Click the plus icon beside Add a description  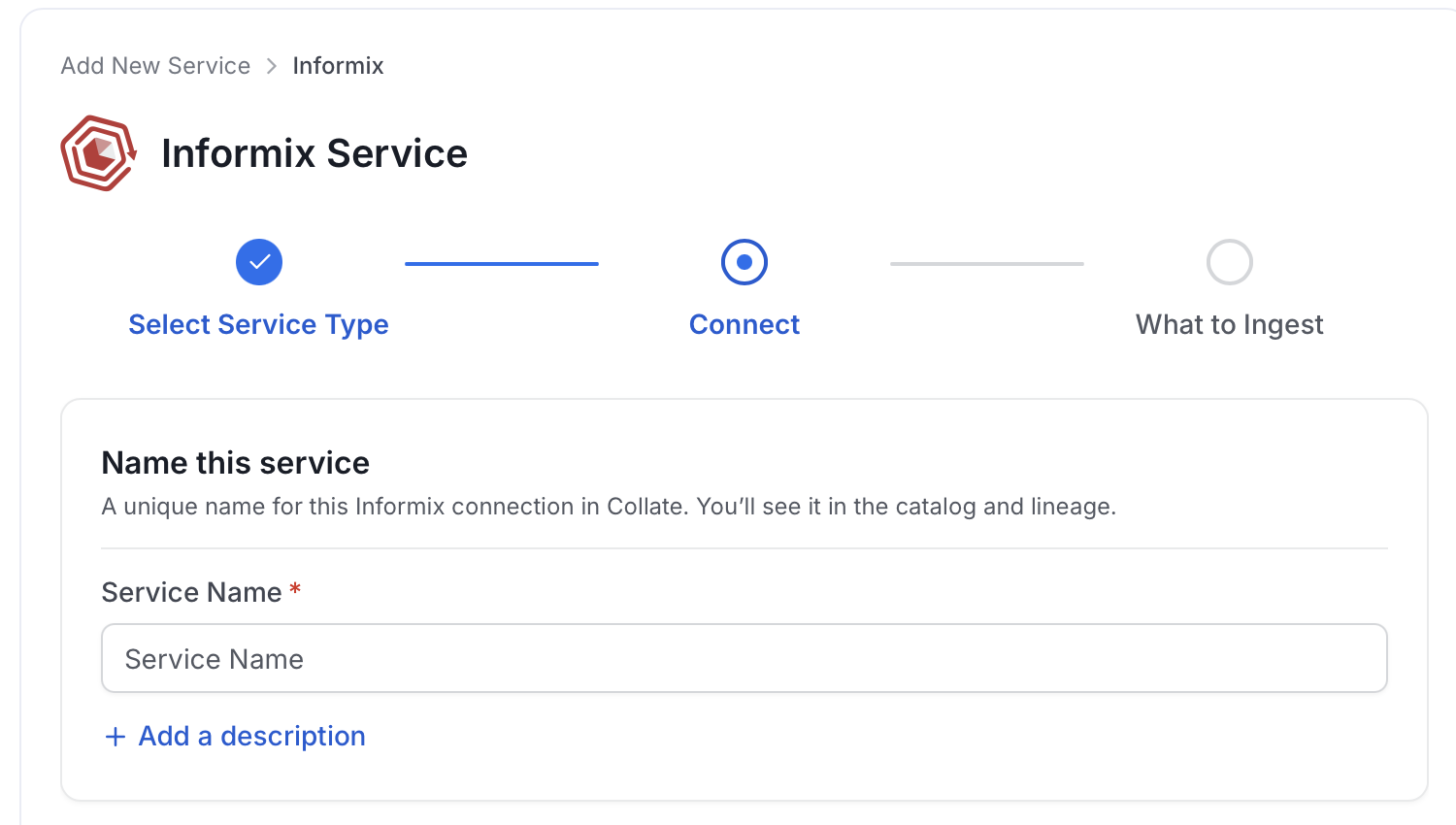(116, 737)
